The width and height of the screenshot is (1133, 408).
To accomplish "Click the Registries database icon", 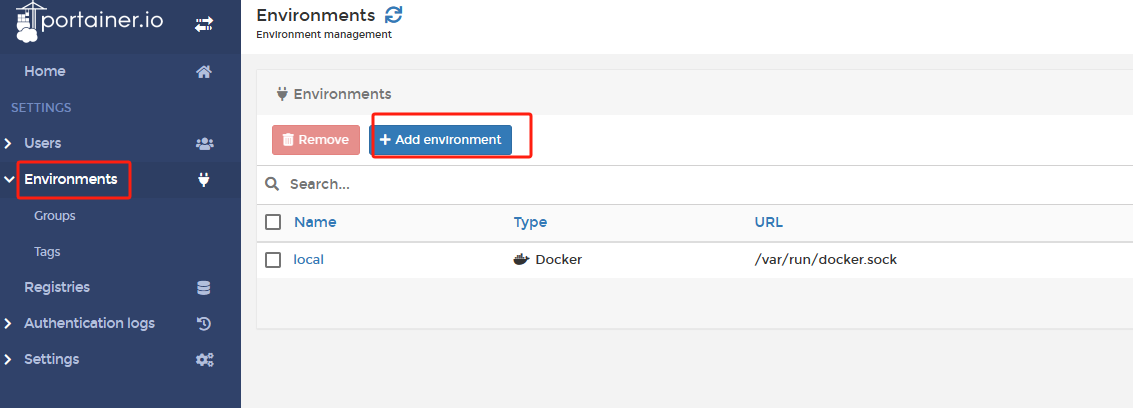I will coord(204,288).
